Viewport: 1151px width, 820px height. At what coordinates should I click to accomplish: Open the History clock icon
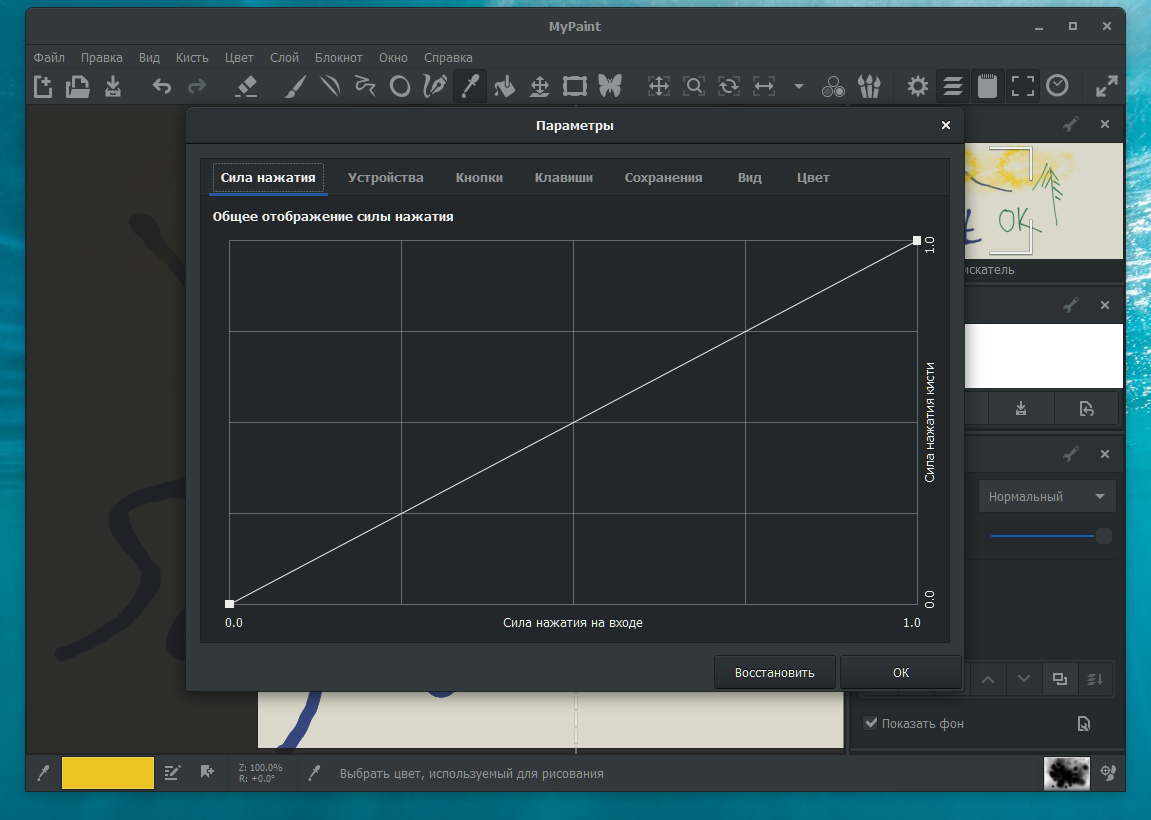click(1057, 86)
